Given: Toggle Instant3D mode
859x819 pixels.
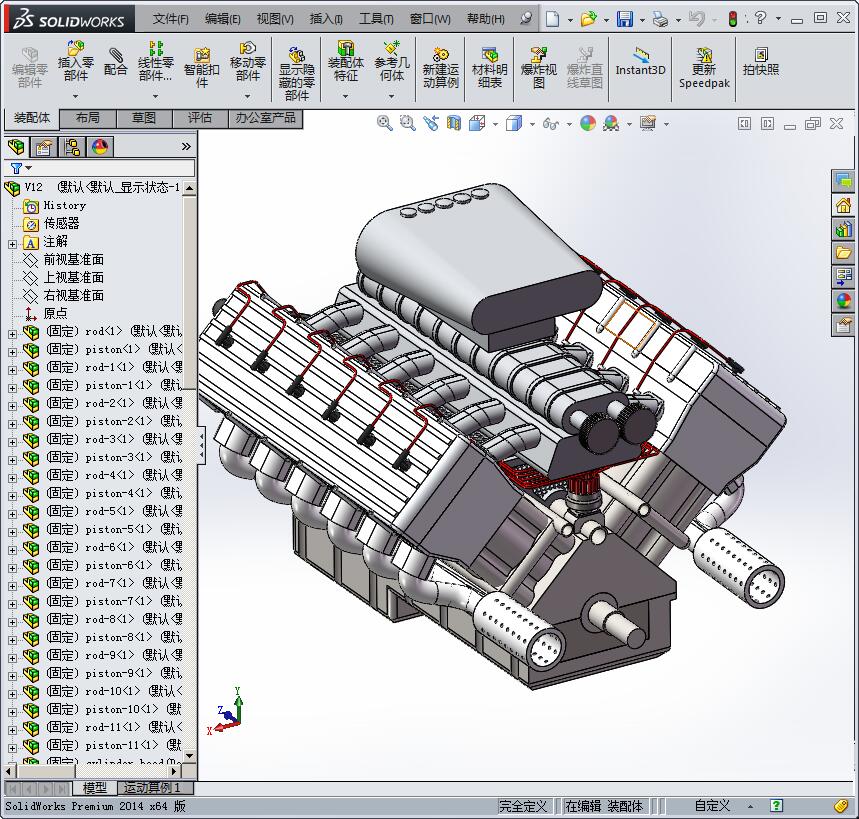Looking at the screenshot, I should (x=640, y=62).
